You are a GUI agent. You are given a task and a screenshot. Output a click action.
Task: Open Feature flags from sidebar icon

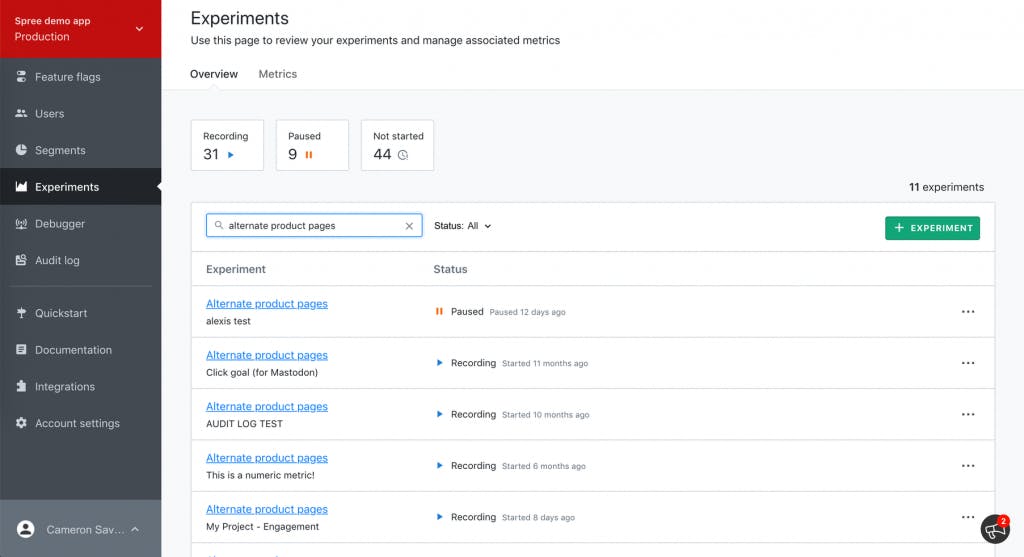(x=21, y=76)
